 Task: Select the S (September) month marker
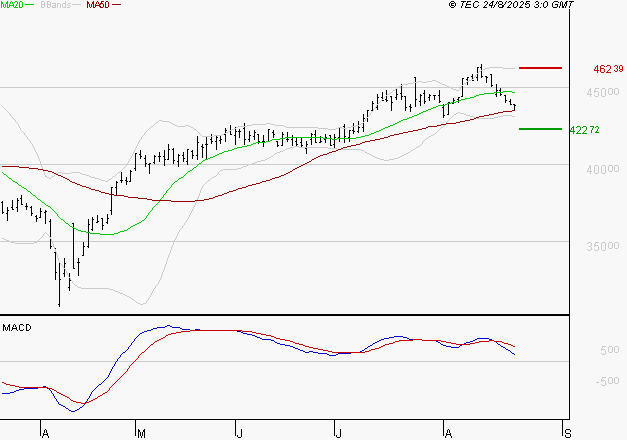(569, 432)
